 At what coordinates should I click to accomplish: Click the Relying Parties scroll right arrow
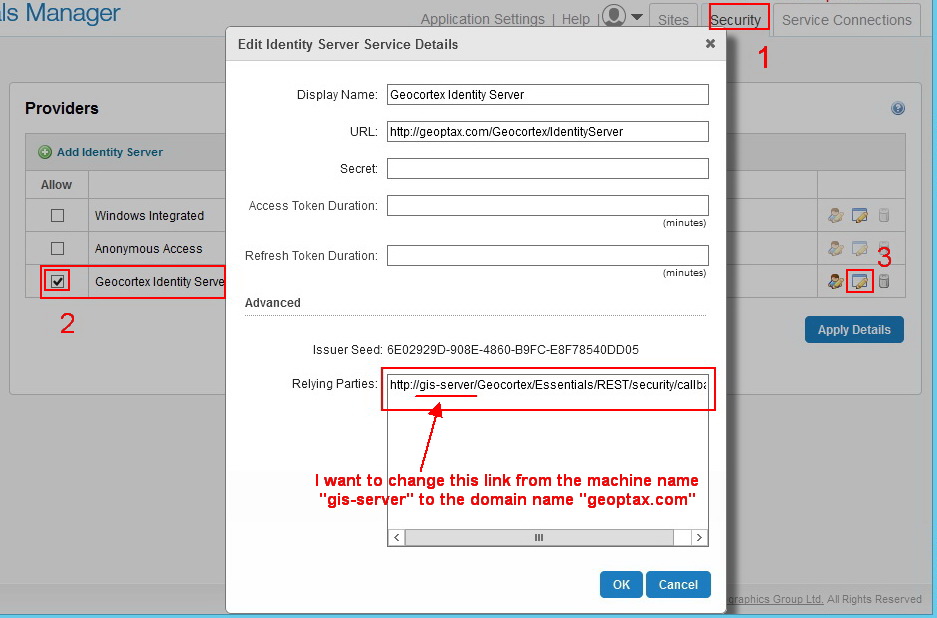tap(699, 537)
